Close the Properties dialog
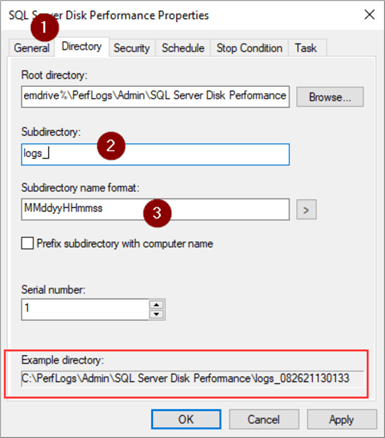Viewport: 385px width, 438px height. [369, 15]
